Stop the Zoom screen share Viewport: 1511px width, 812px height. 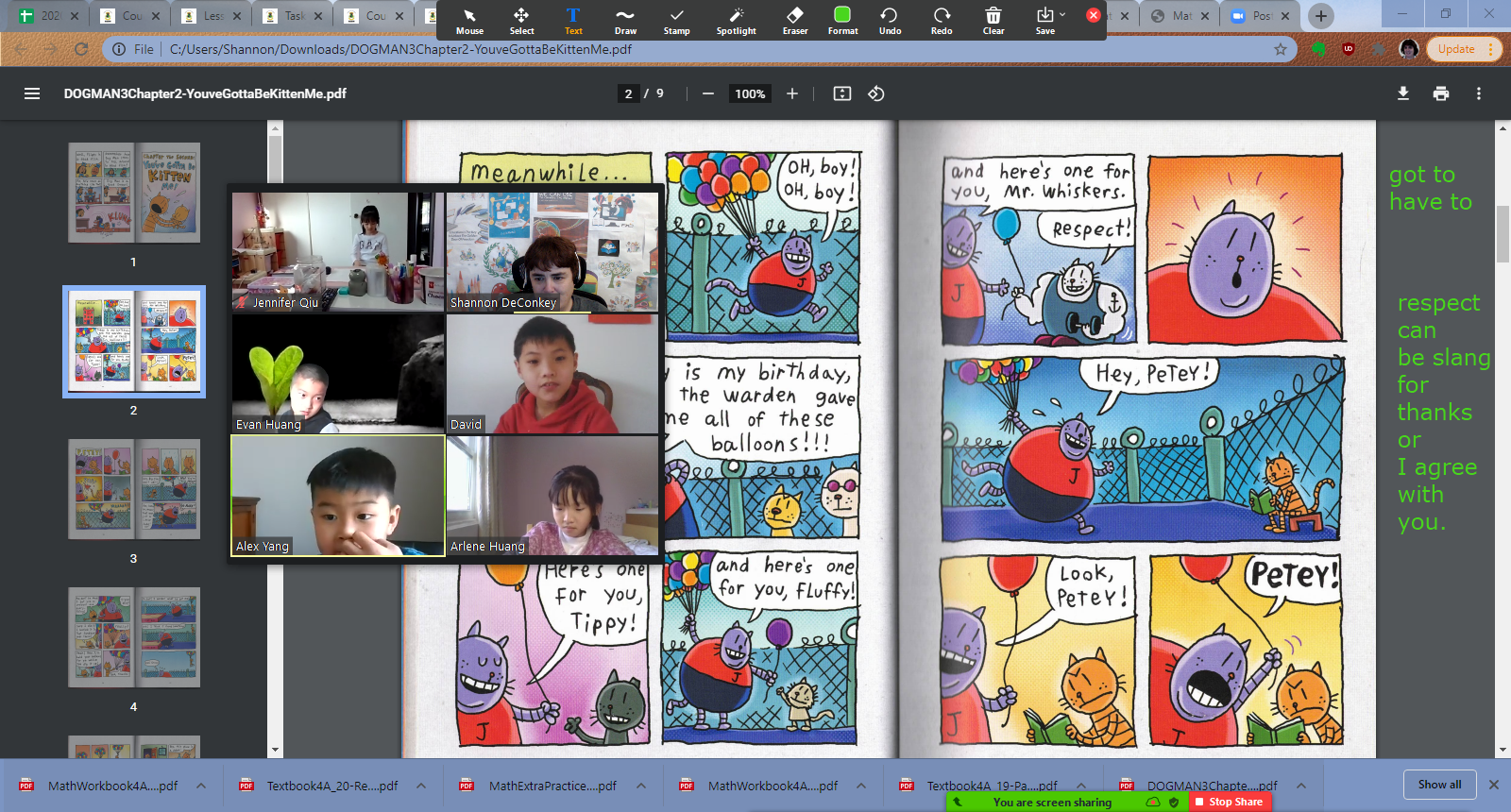pos(1230,802)
